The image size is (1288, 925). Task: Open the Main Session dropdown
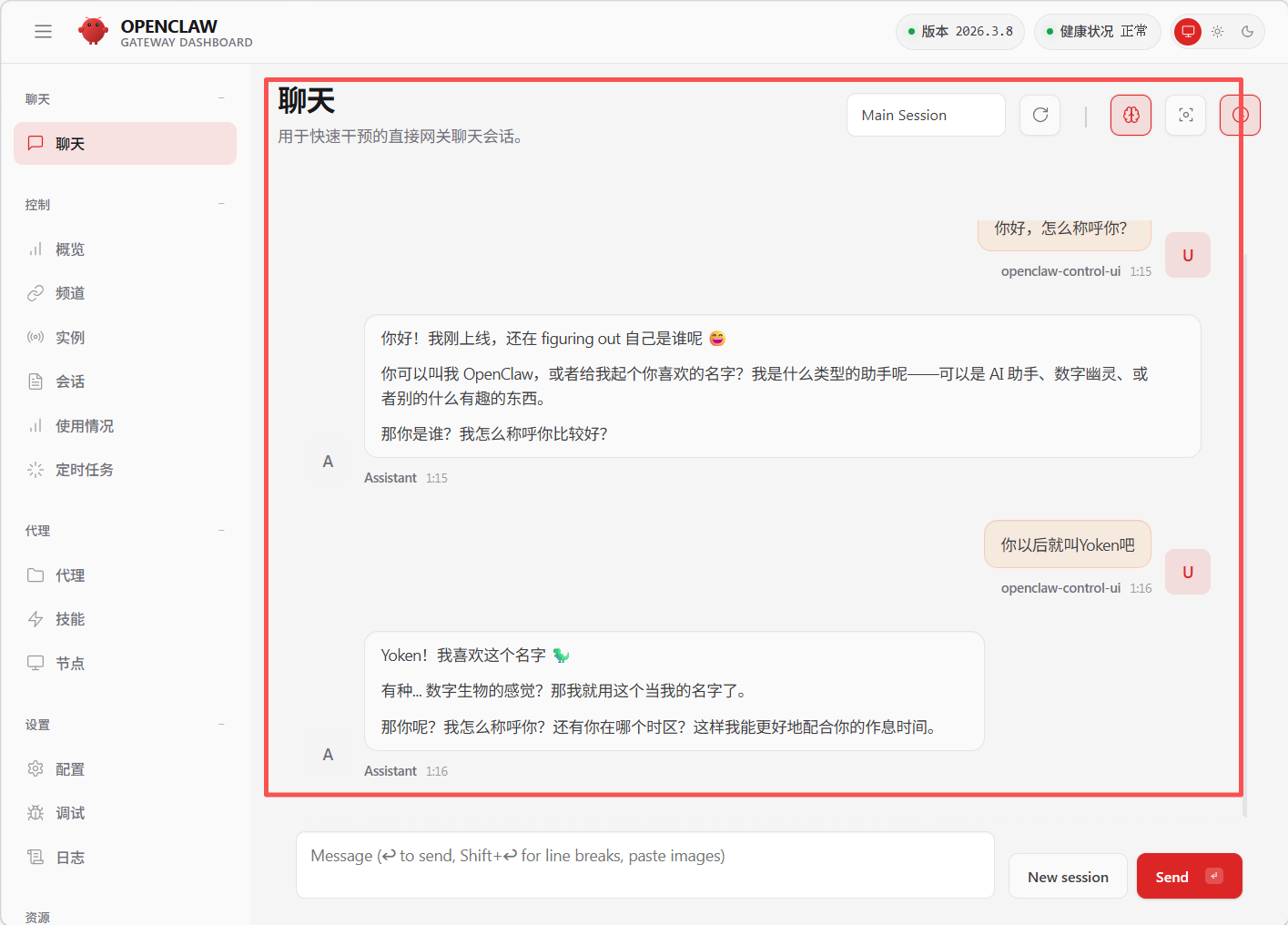click(925, 116)
